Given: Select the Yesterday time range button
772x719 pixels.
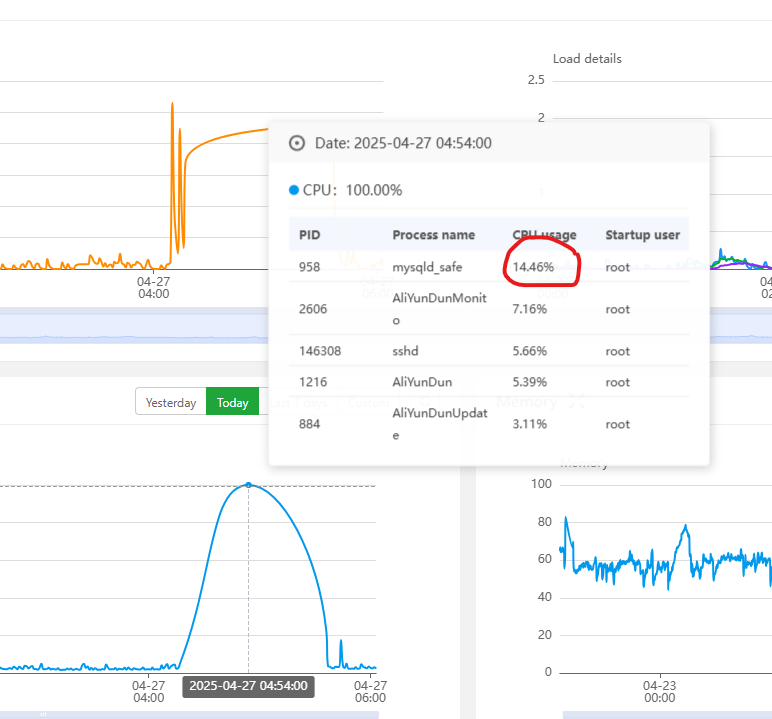Looking at the screenshot, I should click(x=171, y=402).
